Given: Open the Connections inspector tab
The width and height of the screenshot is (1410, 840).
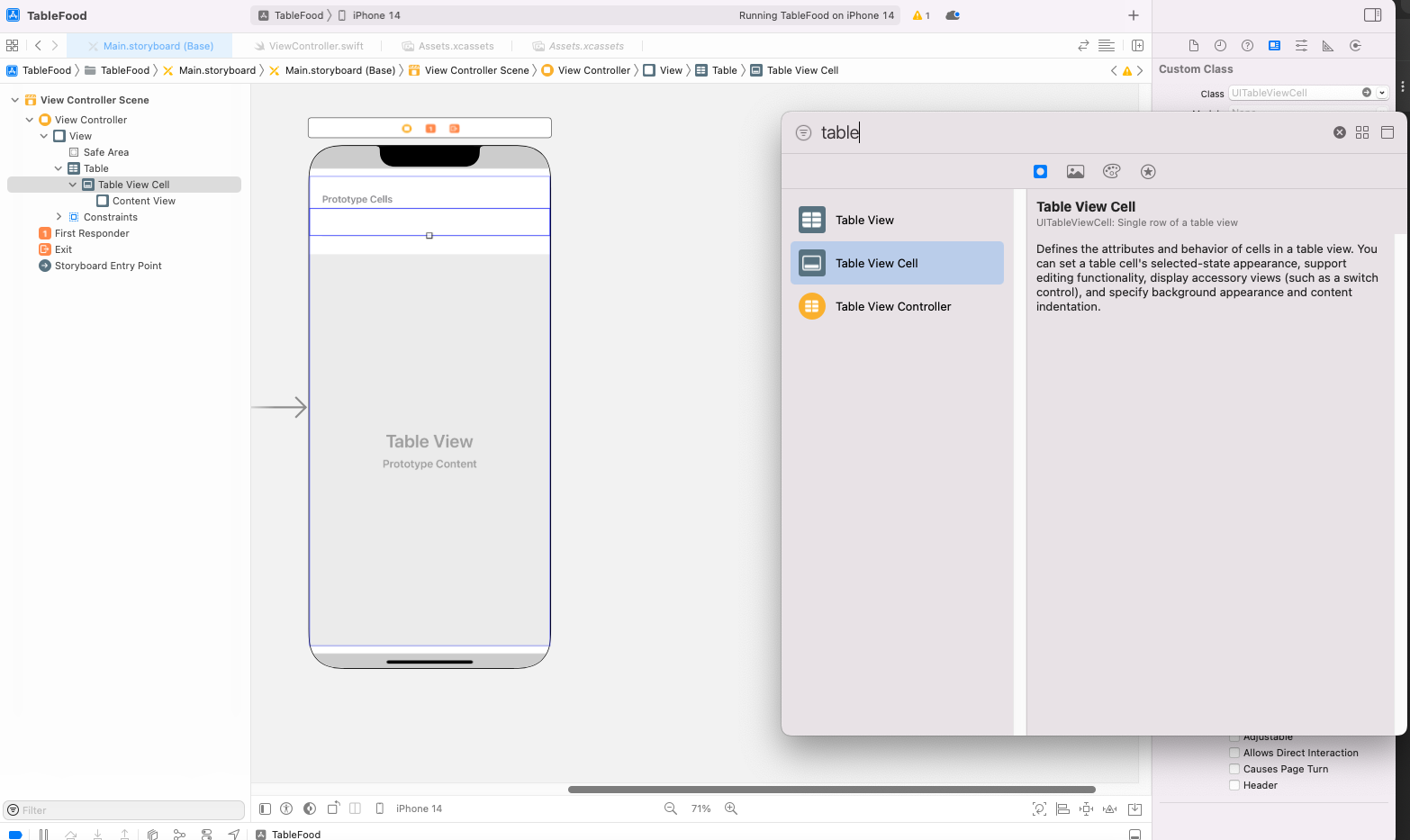Looking at the screenshot, I should coord(1355,46).
